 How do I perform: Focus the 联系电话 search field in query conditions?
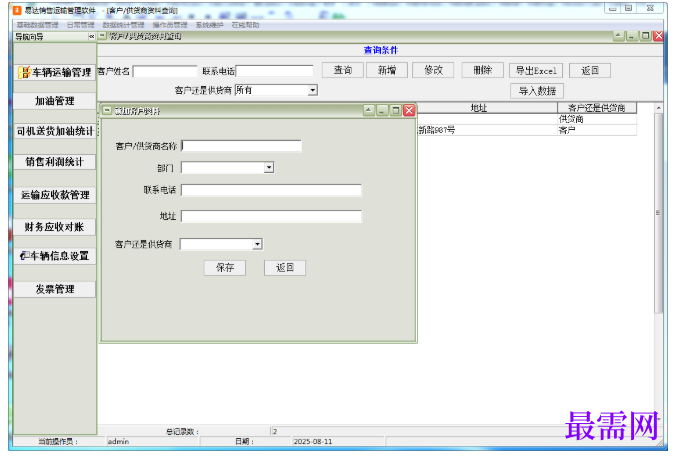[275, 71]
